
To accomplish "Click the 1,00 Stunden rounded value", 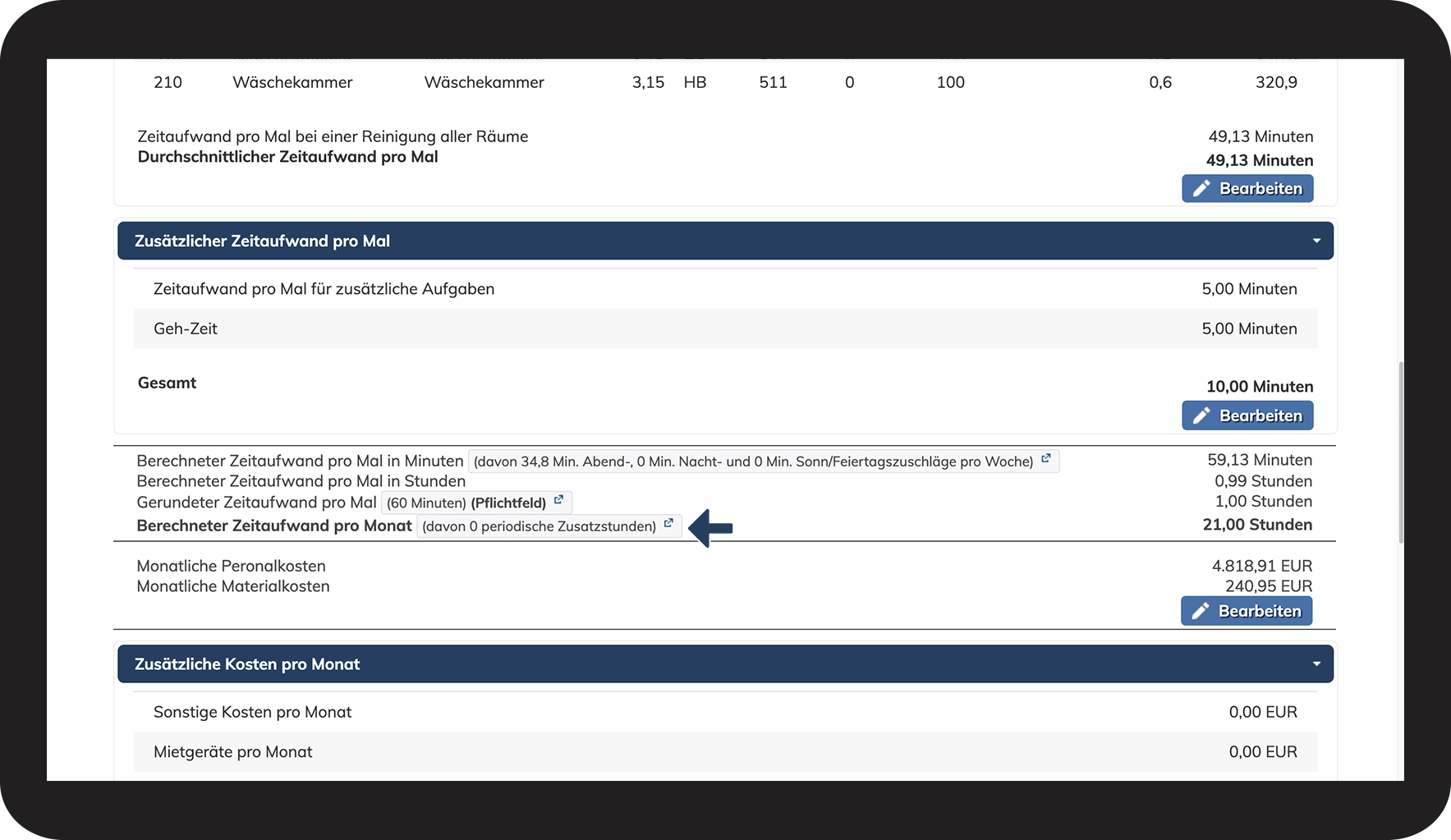I will point(1264,502).
